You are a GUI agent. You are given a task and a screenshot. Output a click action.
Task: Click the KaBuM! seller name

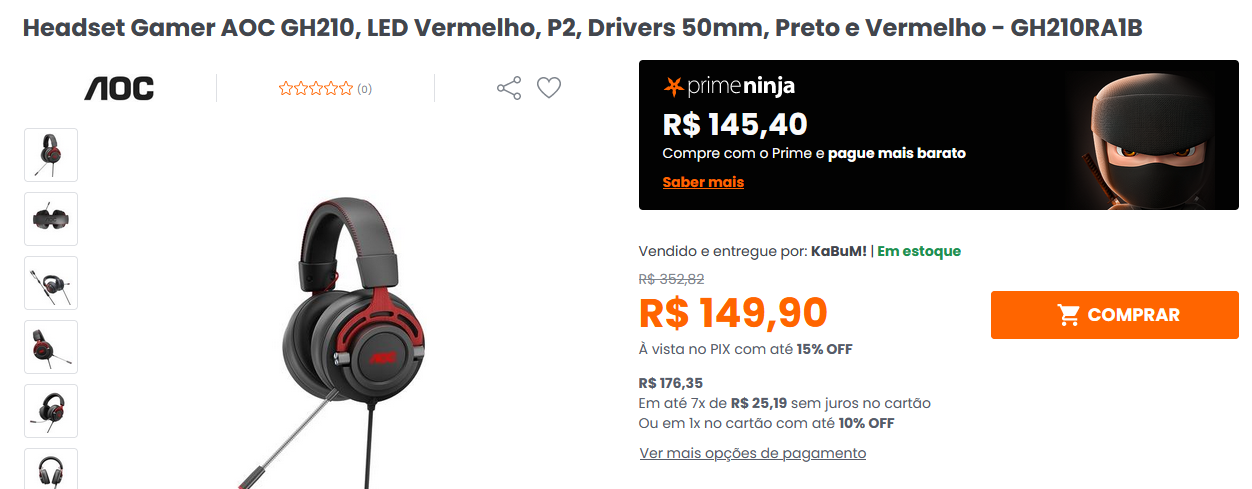click(x=838, y=251)
